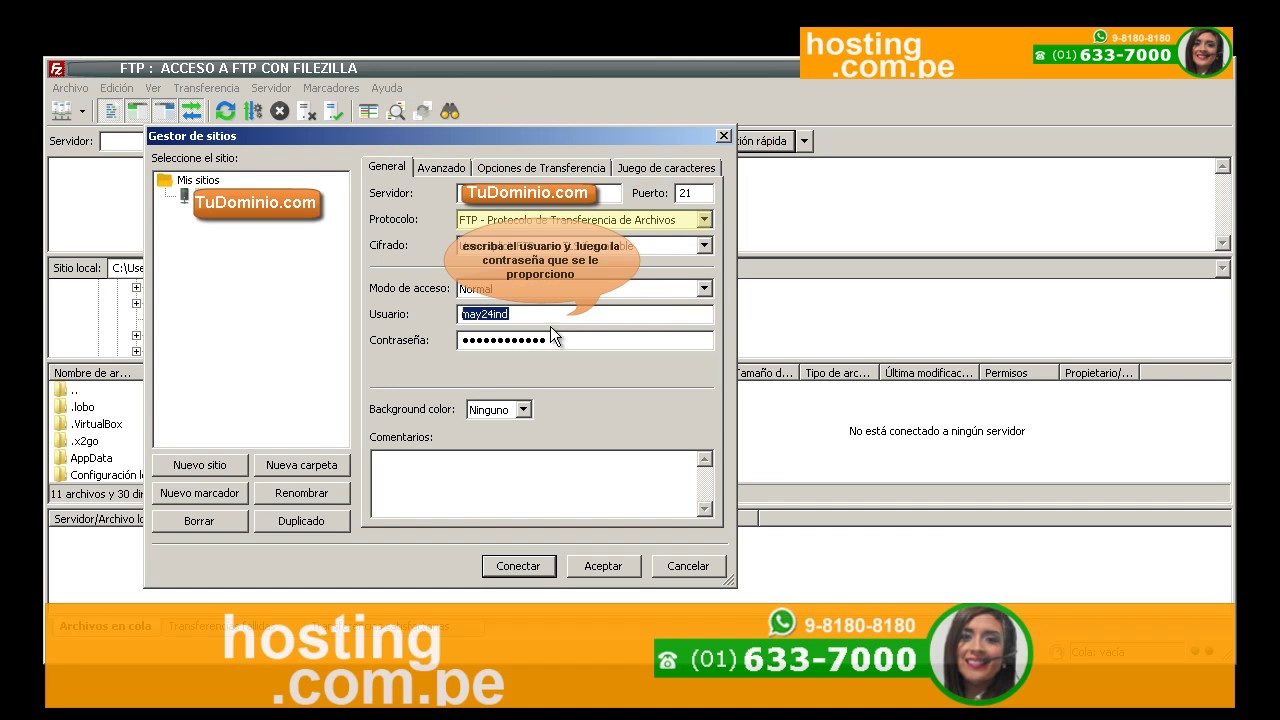Select the .lobo folder in local list
Image resolution: width=1280 pixels, height=720 pixels.
pyautogui.click(x=82, y=407)
